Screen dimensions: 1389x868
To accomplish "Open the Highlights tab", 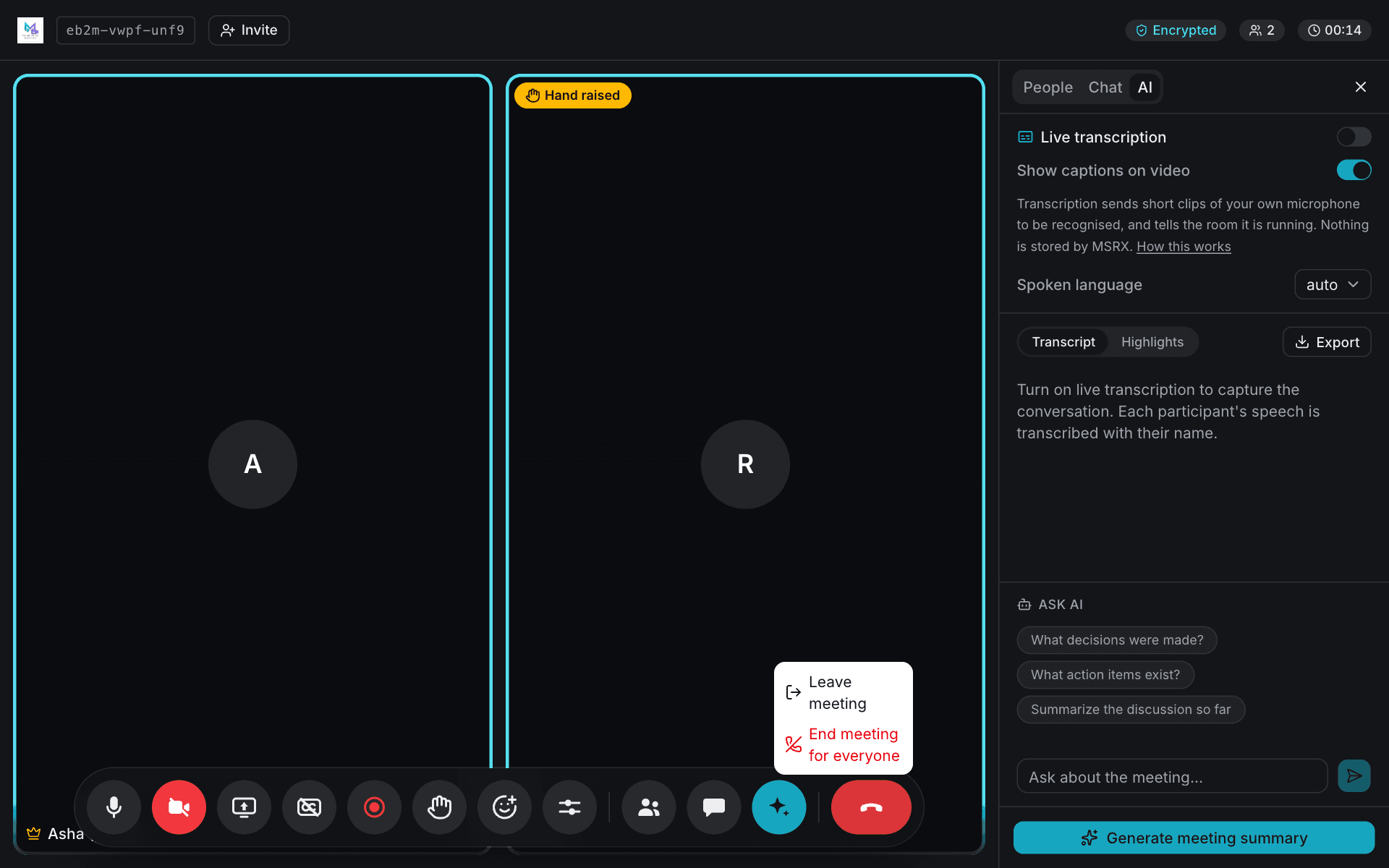I will (1152, 342).
